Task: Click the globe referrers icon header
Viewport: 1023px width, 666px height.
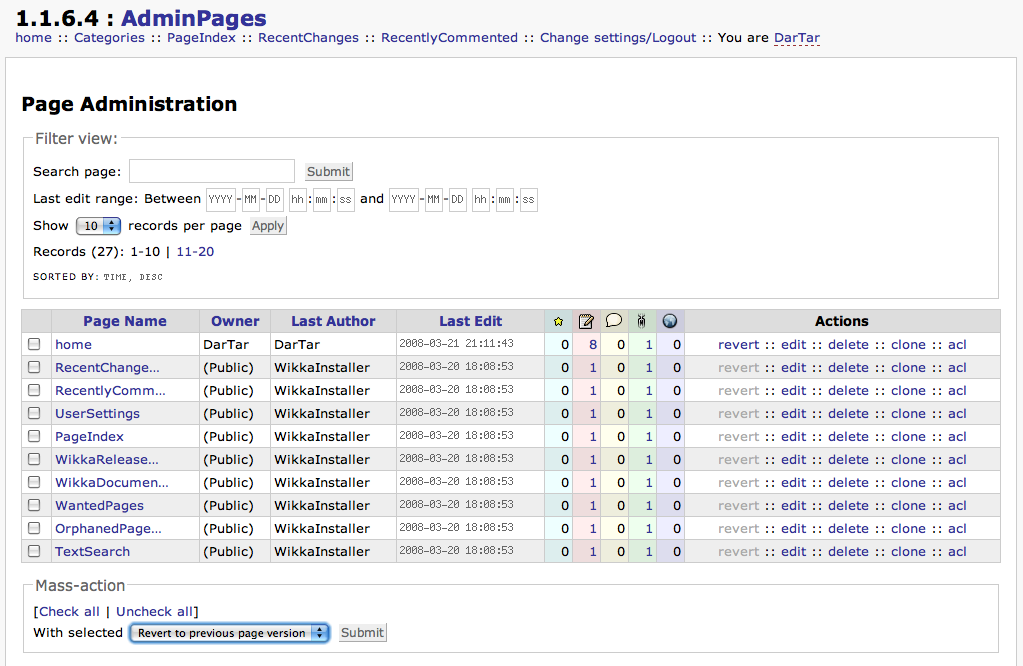Action: tap(670, 321)
